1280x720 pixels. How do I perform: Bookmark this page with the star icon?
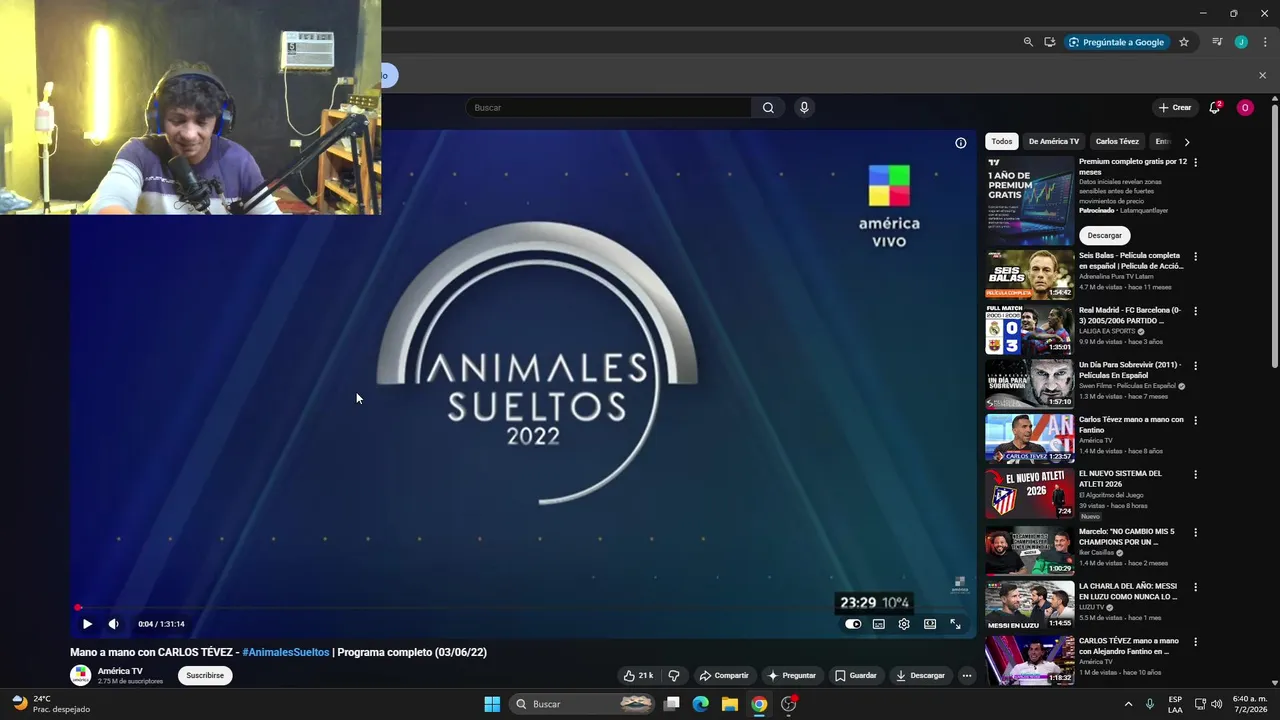[1184, 42]
